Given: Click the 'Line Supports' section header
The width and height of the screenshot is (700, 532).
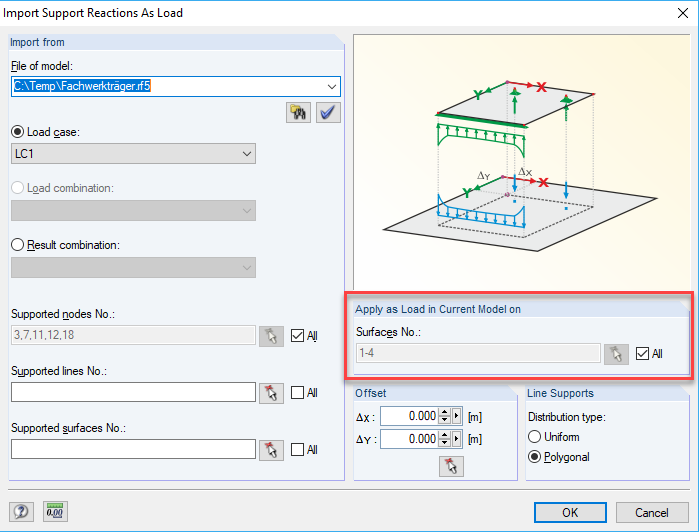Looking at the screenshot, I should [560, 393].
